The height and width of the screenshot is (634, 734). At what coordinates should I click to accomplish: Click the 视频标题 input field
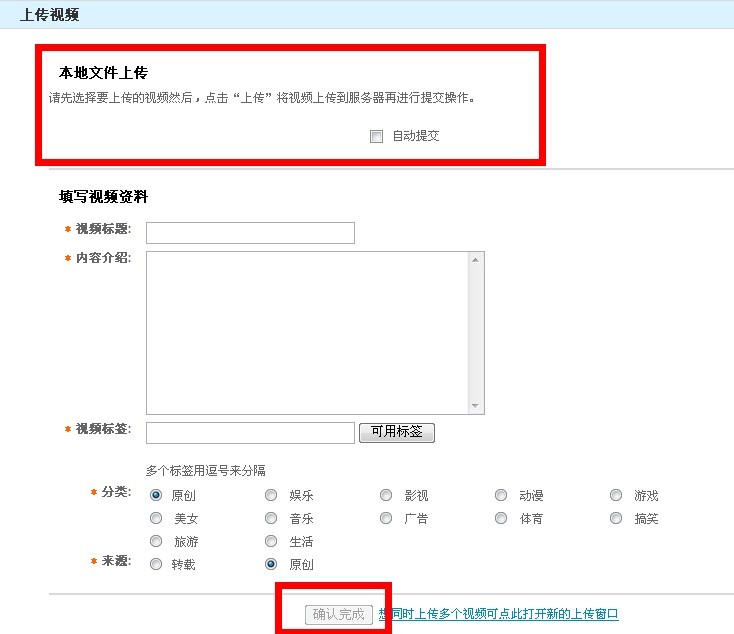(x=250, y=233)
